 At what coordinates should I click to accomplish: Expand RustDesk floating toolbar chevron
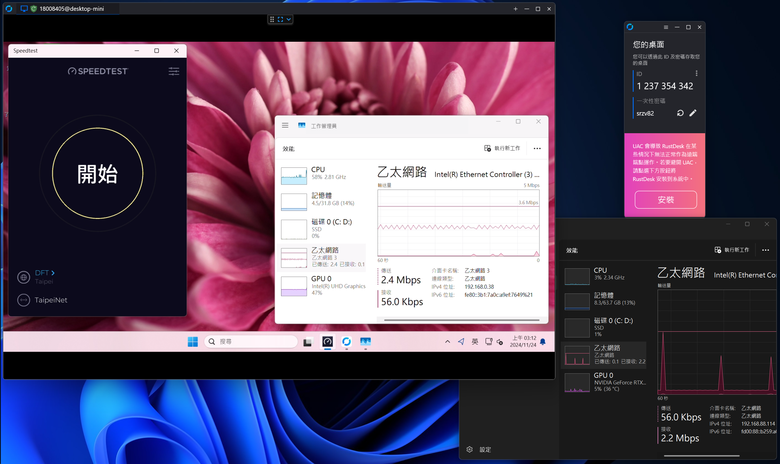tap(289, 19)
